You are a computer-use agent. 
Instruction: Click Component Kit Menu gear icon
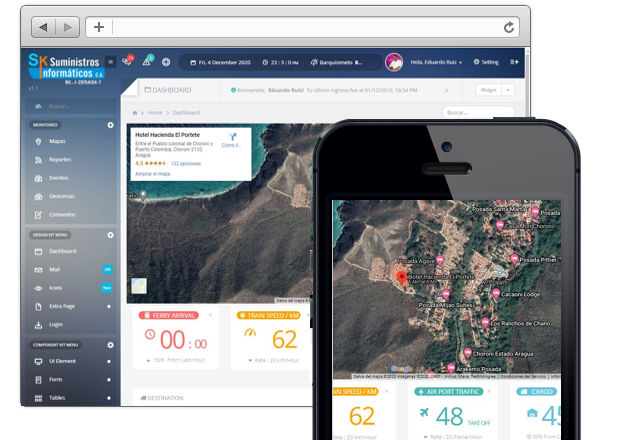(x=110, y=345)
